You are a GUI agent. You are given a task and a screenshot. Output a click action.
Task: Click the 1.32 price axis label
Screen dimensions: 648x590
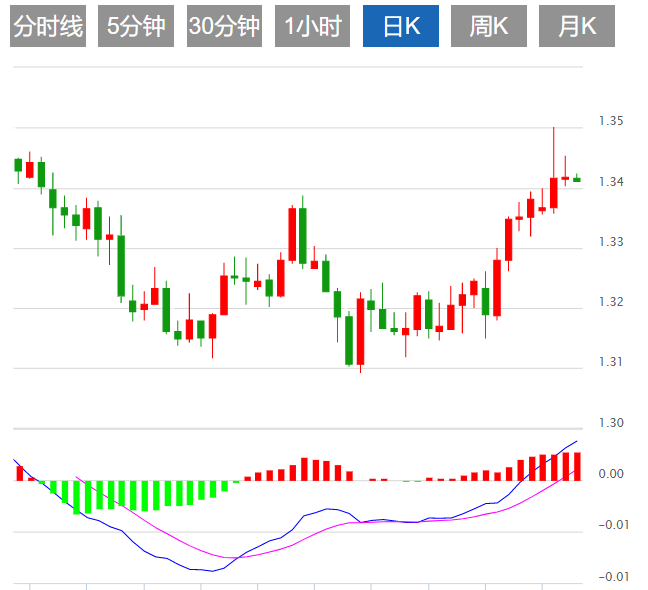611,302
